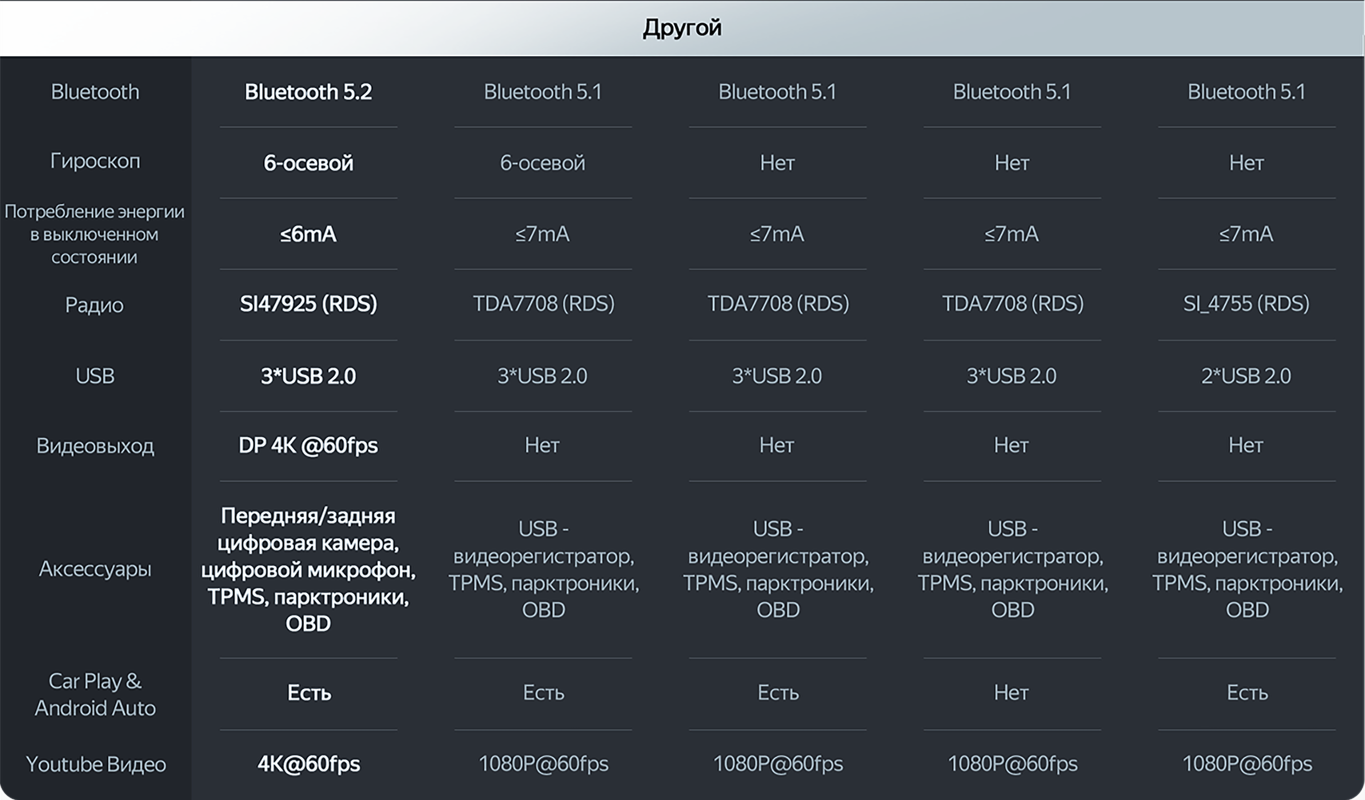Viewport: 1365px width, 800px height.
Task: Select the "DP 4K @60fps" video output cell
Action: [308, 445]
